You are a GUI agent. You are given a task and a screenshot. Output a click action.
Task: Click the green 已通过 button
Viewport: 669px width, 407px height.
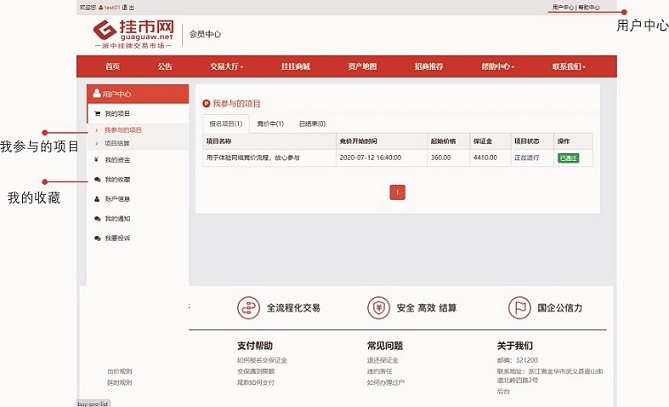568,158
